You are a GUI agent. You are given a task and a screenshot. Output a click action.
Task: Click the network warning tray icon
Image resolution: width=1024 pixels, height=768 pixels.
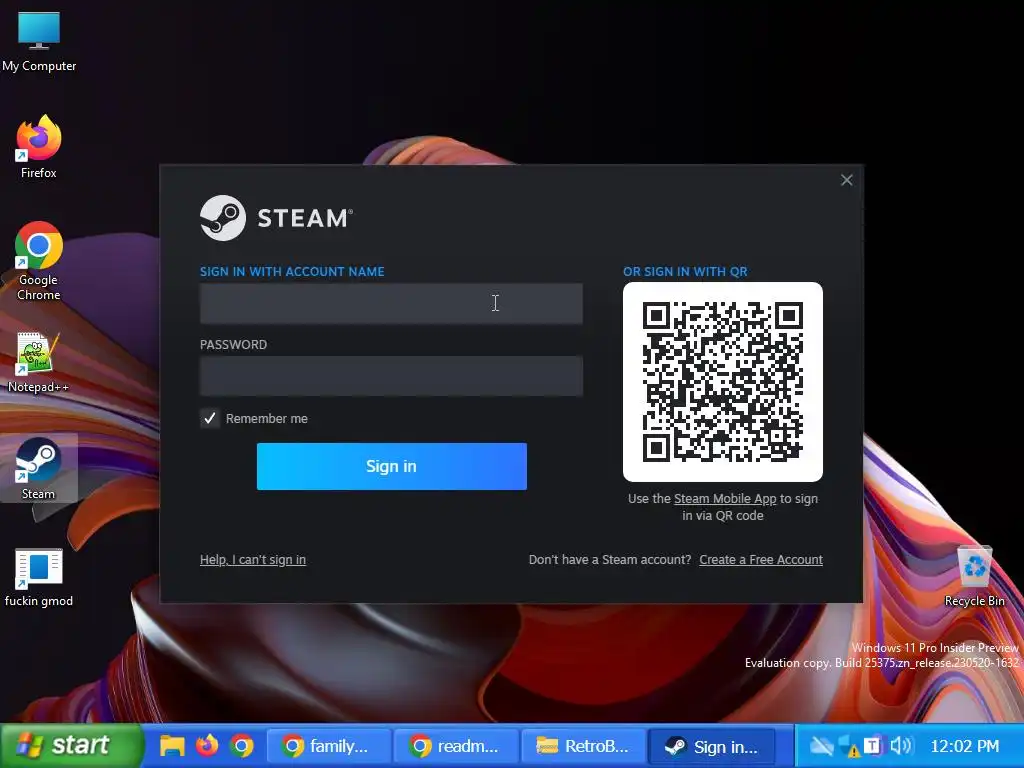coord(848,746)
